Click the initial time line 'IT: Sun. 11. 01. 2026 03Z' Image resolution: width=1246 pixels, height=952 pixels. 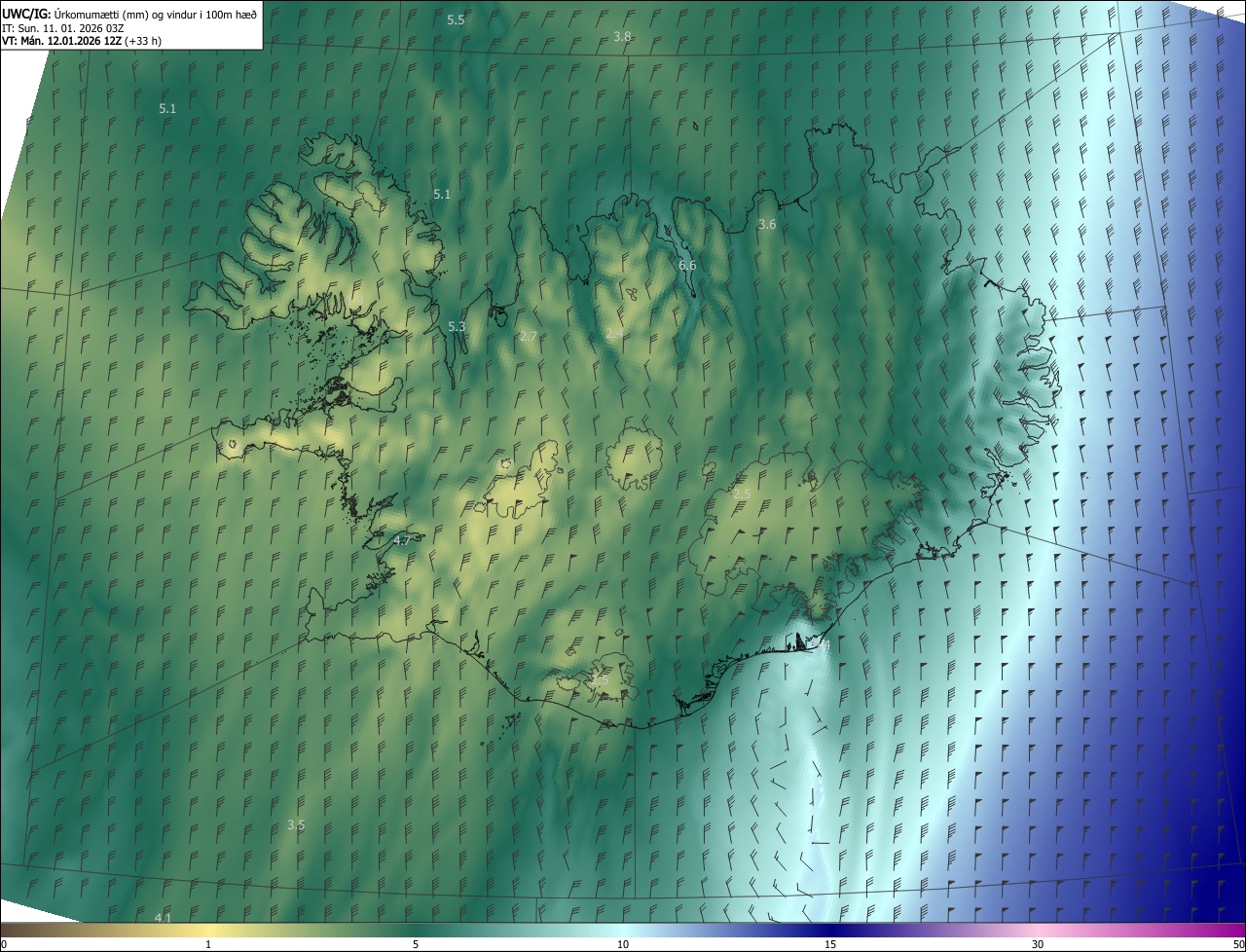62,27
